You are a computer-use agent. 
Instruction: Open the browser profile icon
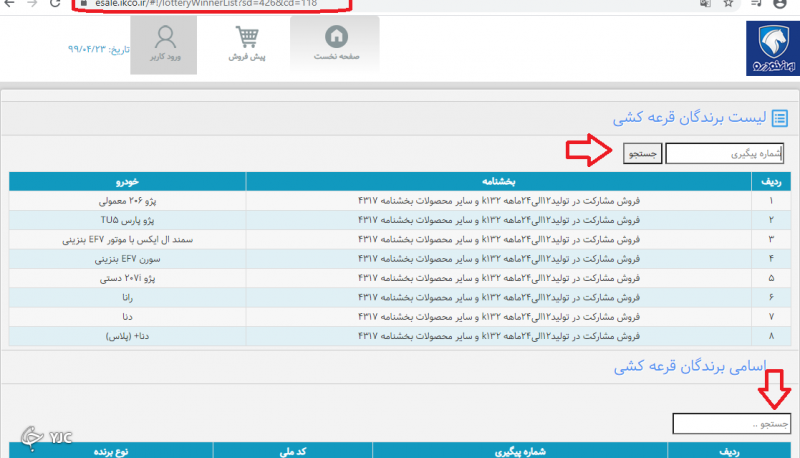click(x=780, y=4)
